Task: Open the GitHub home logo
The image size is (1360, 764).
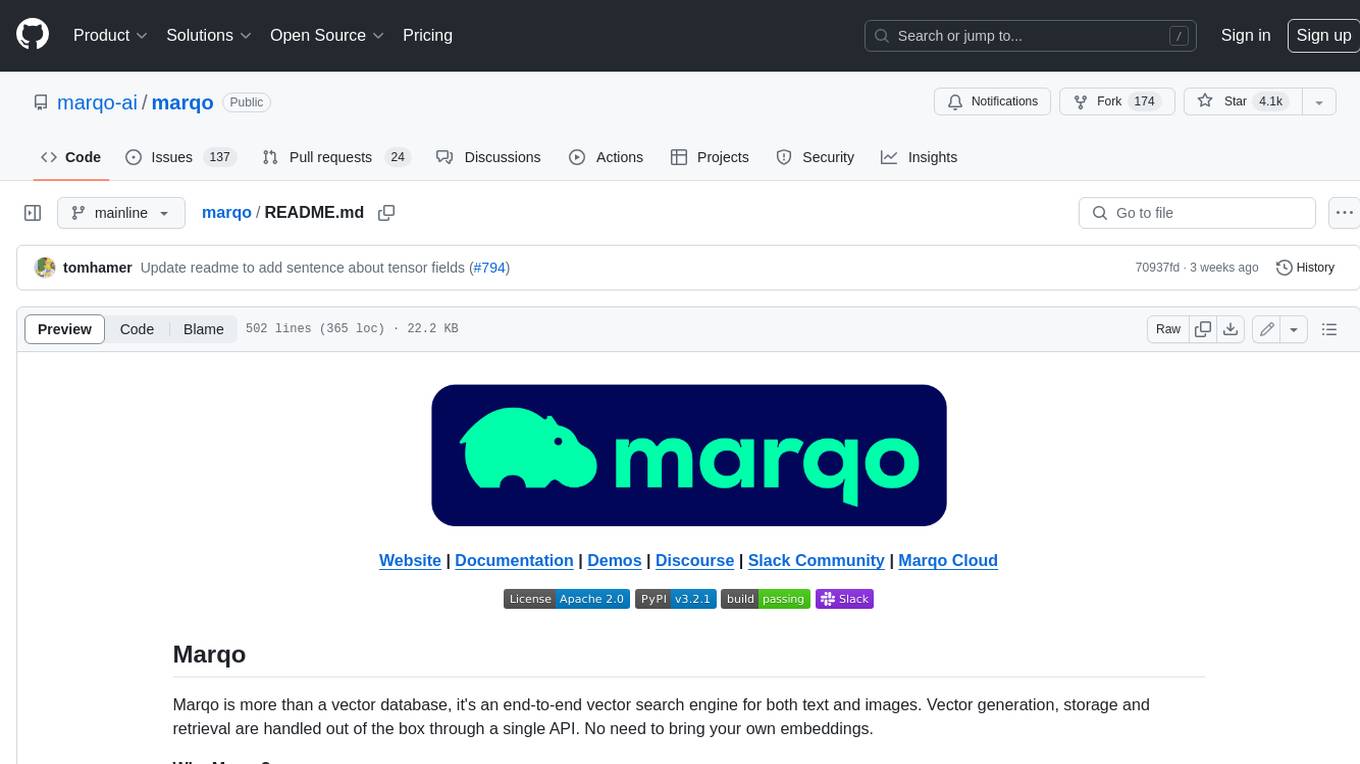Action: (32, 35)
